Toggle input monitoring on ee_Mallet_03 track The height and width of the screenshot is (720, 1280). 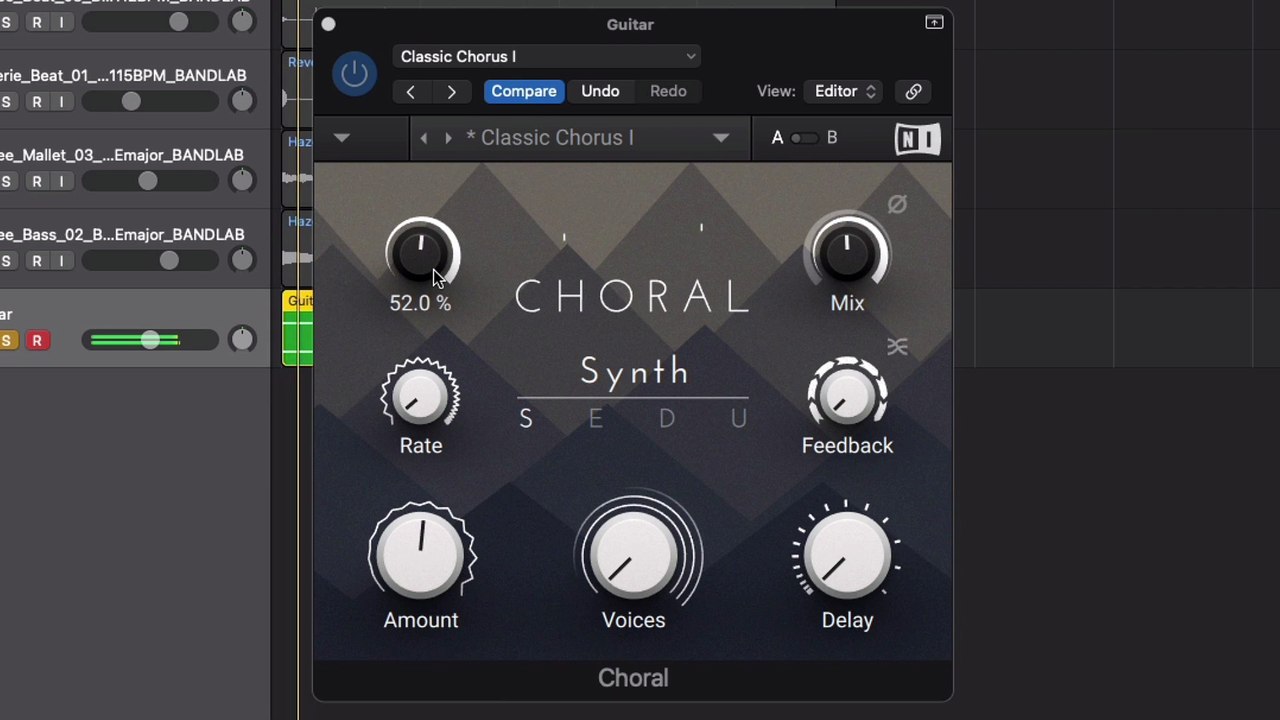tap(61, 181)
